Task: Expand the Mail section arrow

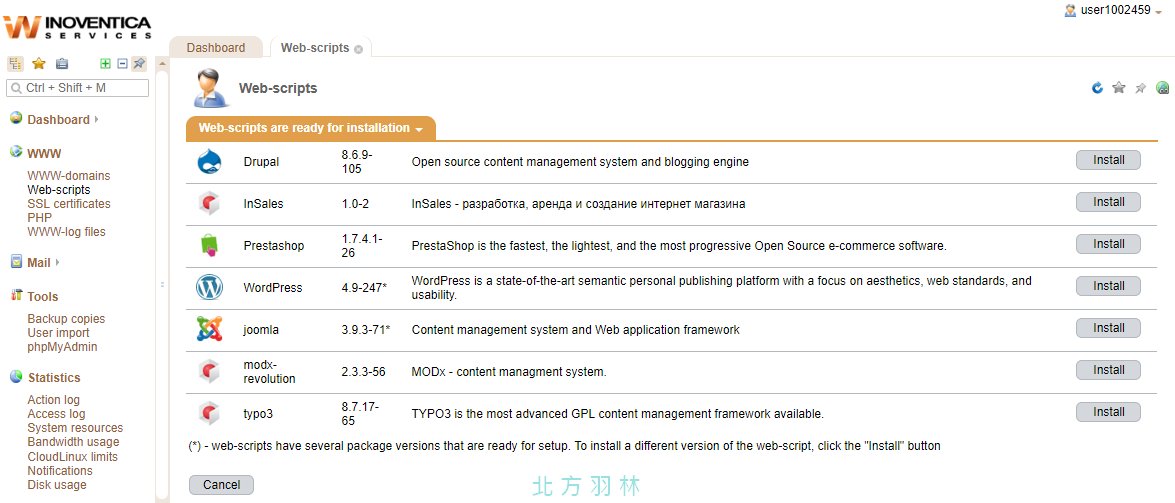Action: click(x=57, y=262)
